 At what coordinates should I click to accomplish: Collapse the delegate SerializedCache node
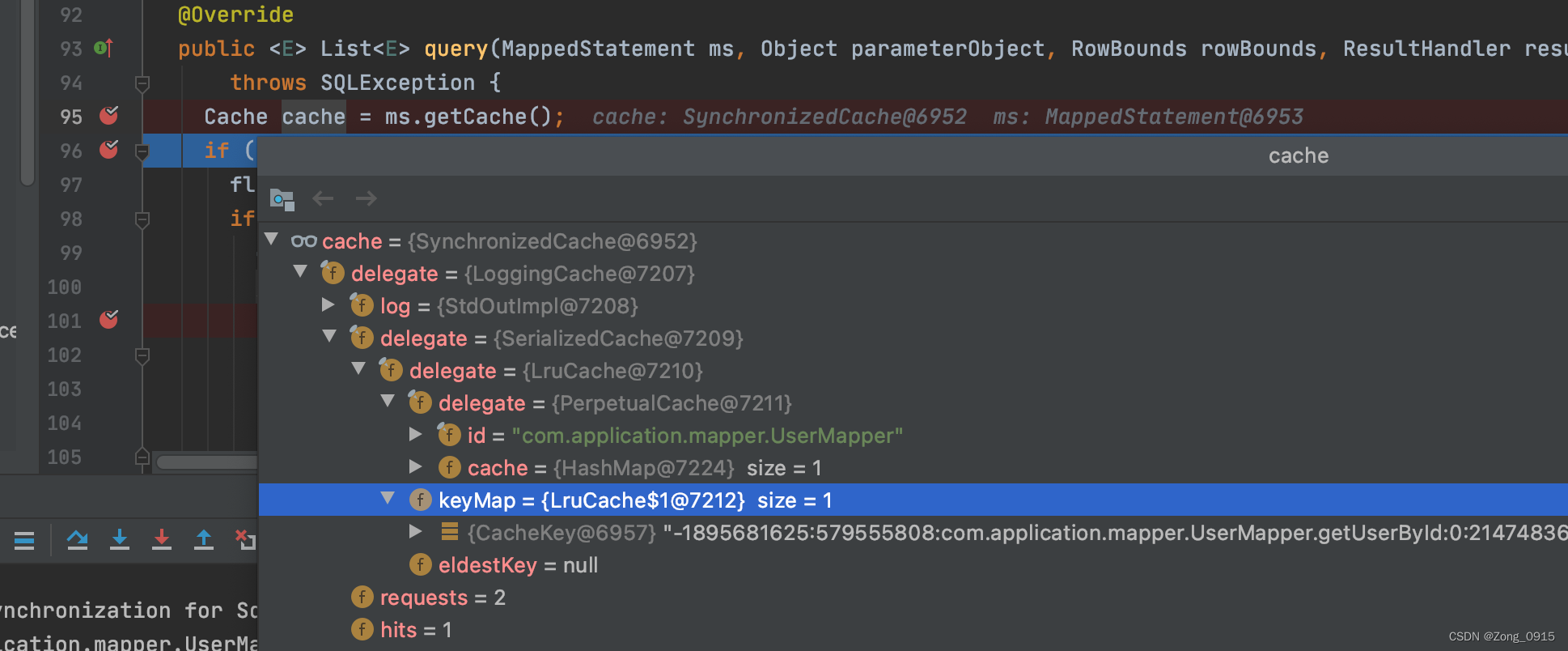pos(330,337)
